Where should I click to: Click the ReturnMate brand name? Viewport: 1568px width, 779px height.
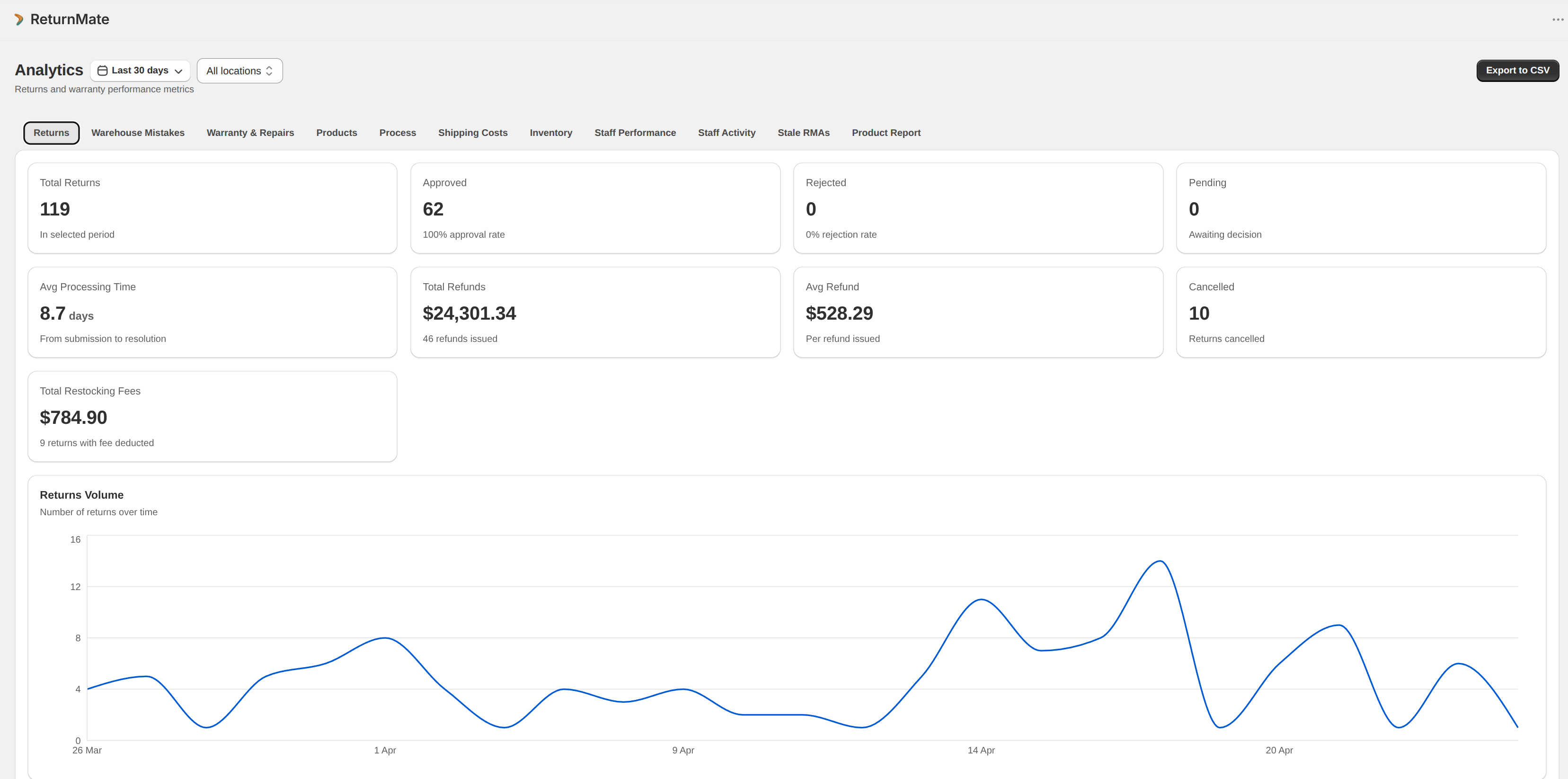click(x=70, y=19)
